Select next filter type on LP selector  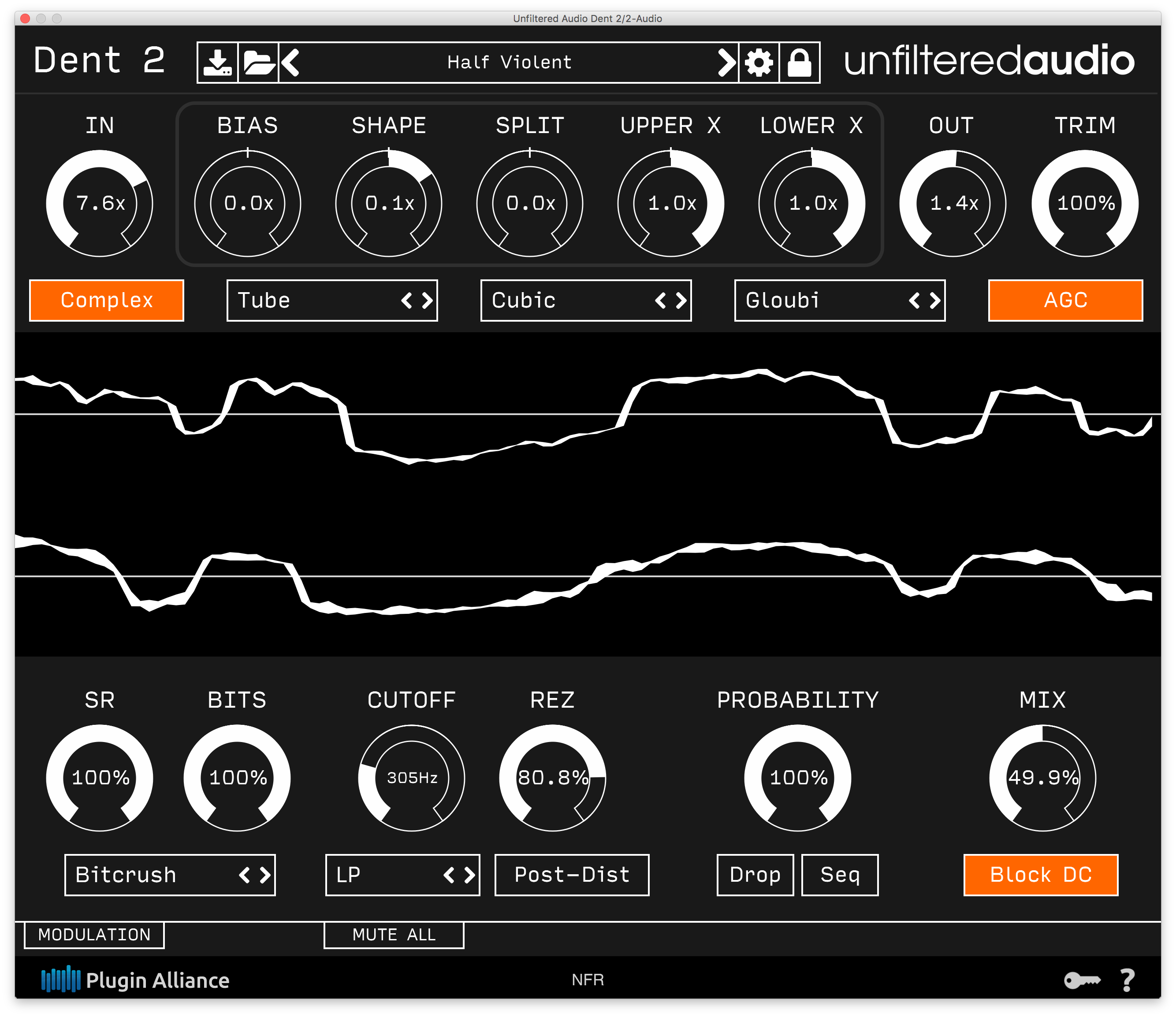point(469,875)
